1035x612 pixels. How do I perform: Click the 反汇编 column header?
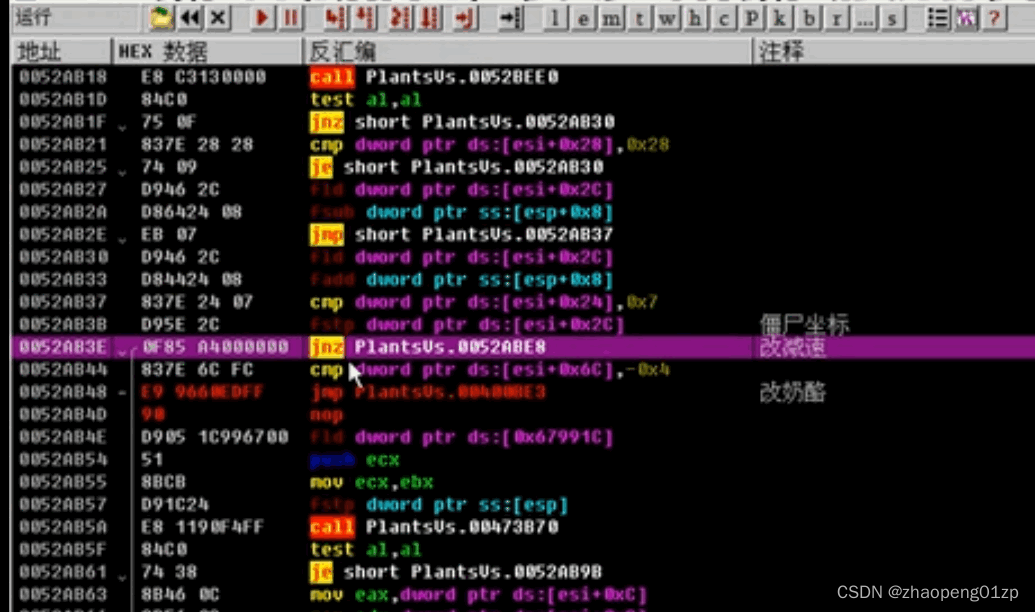point(527,51)
